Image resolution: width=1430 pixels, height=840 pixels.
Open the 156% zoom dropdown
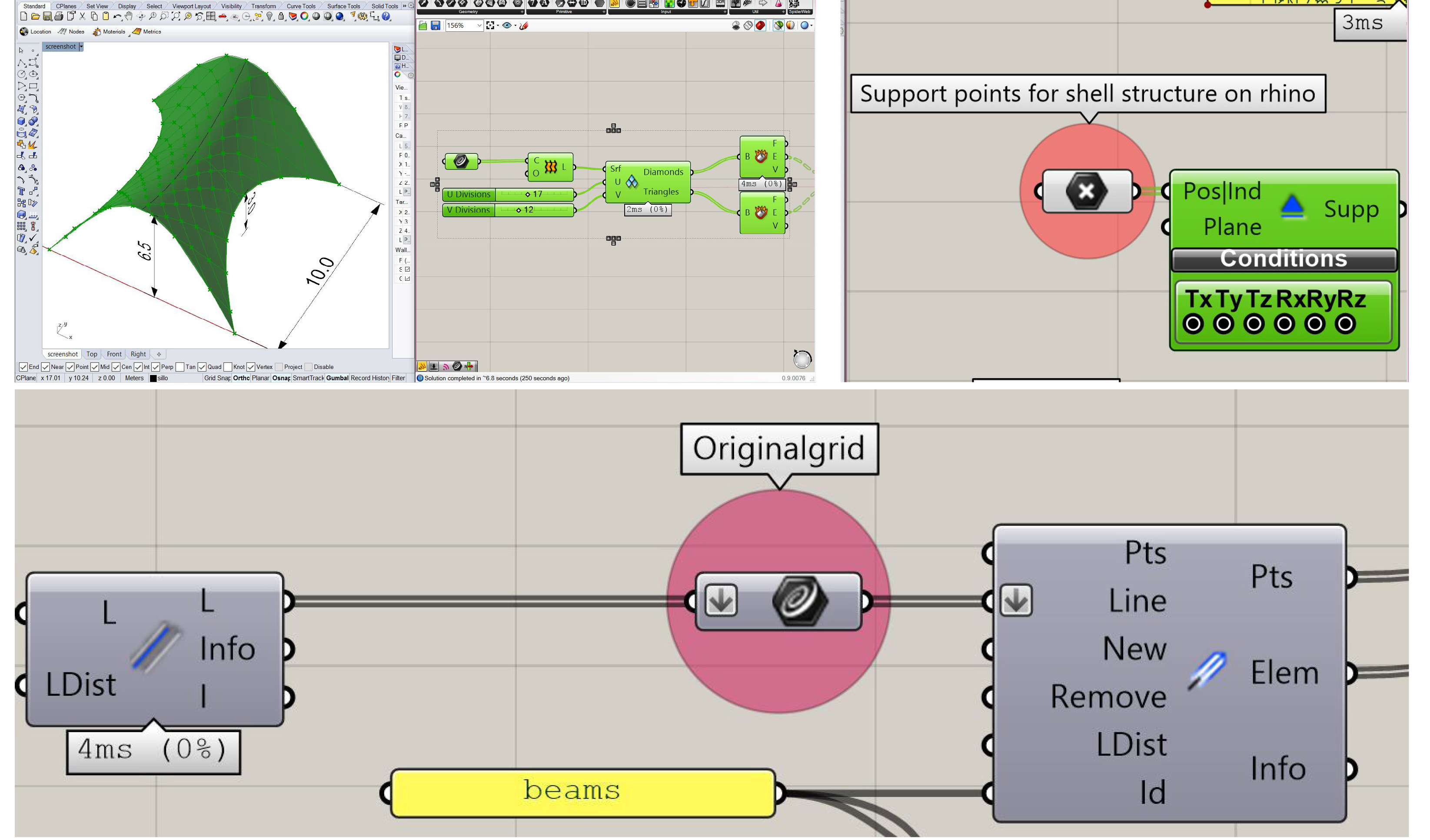coord(479,26)
